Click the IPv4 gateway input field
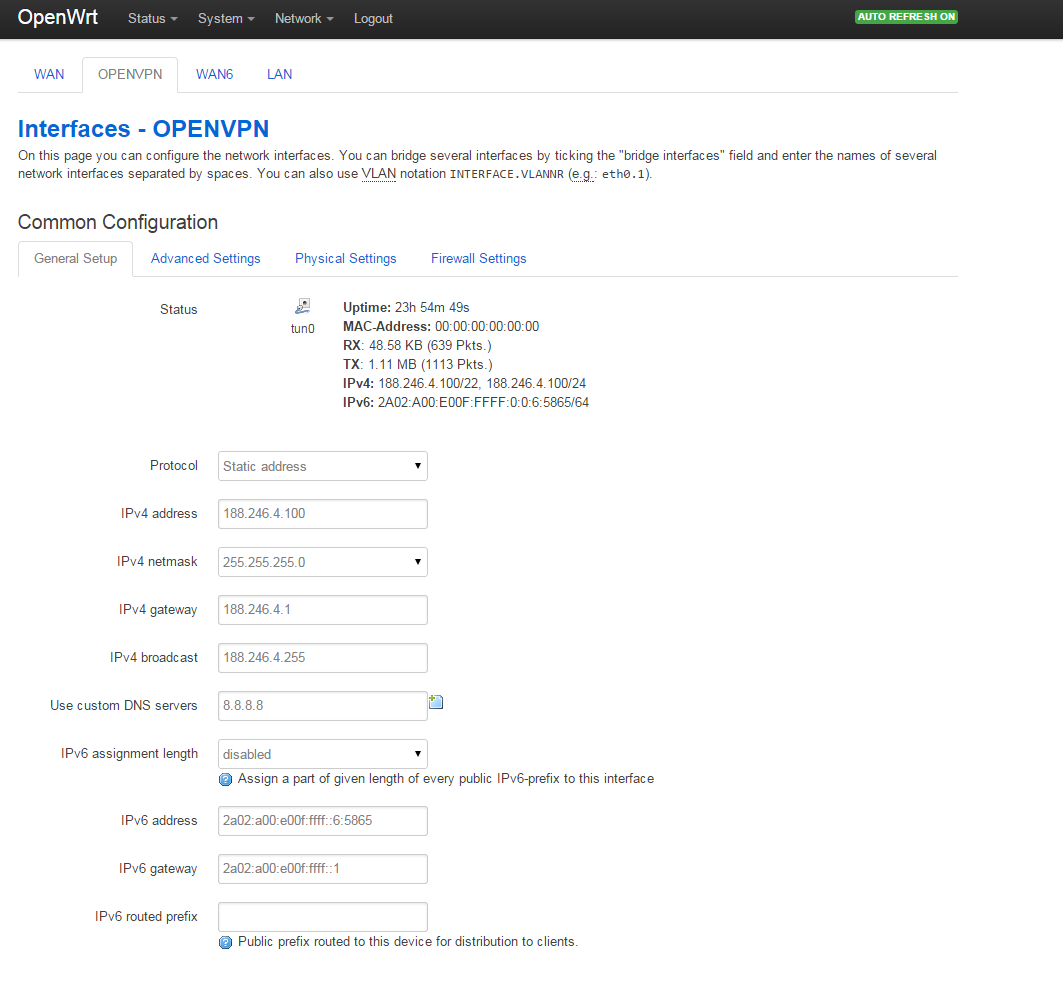This screenshot has width=1063, height=989. coord(322,610)
